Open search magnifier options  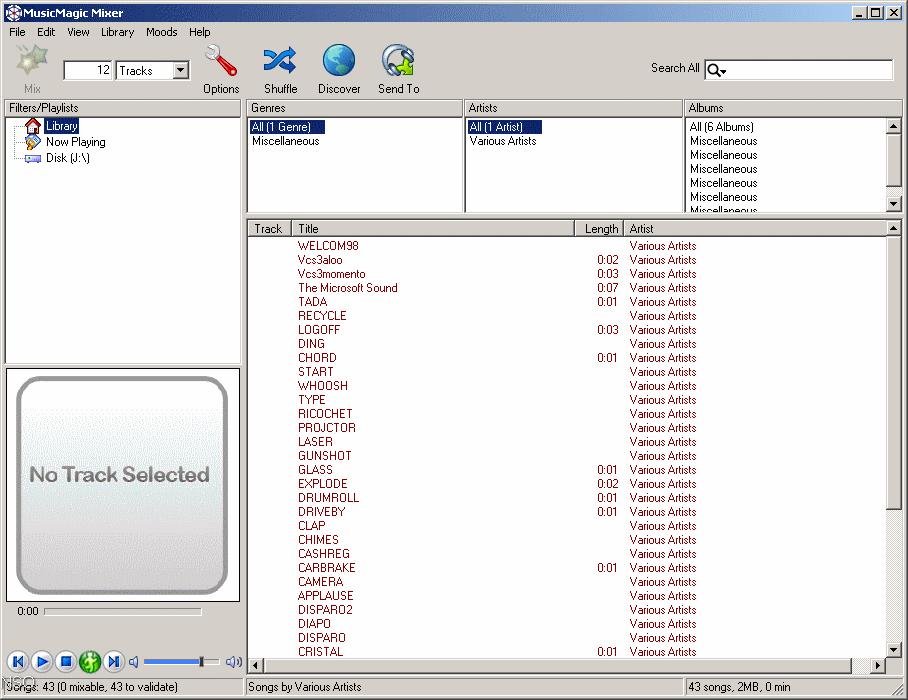click(x=717, y=71)
